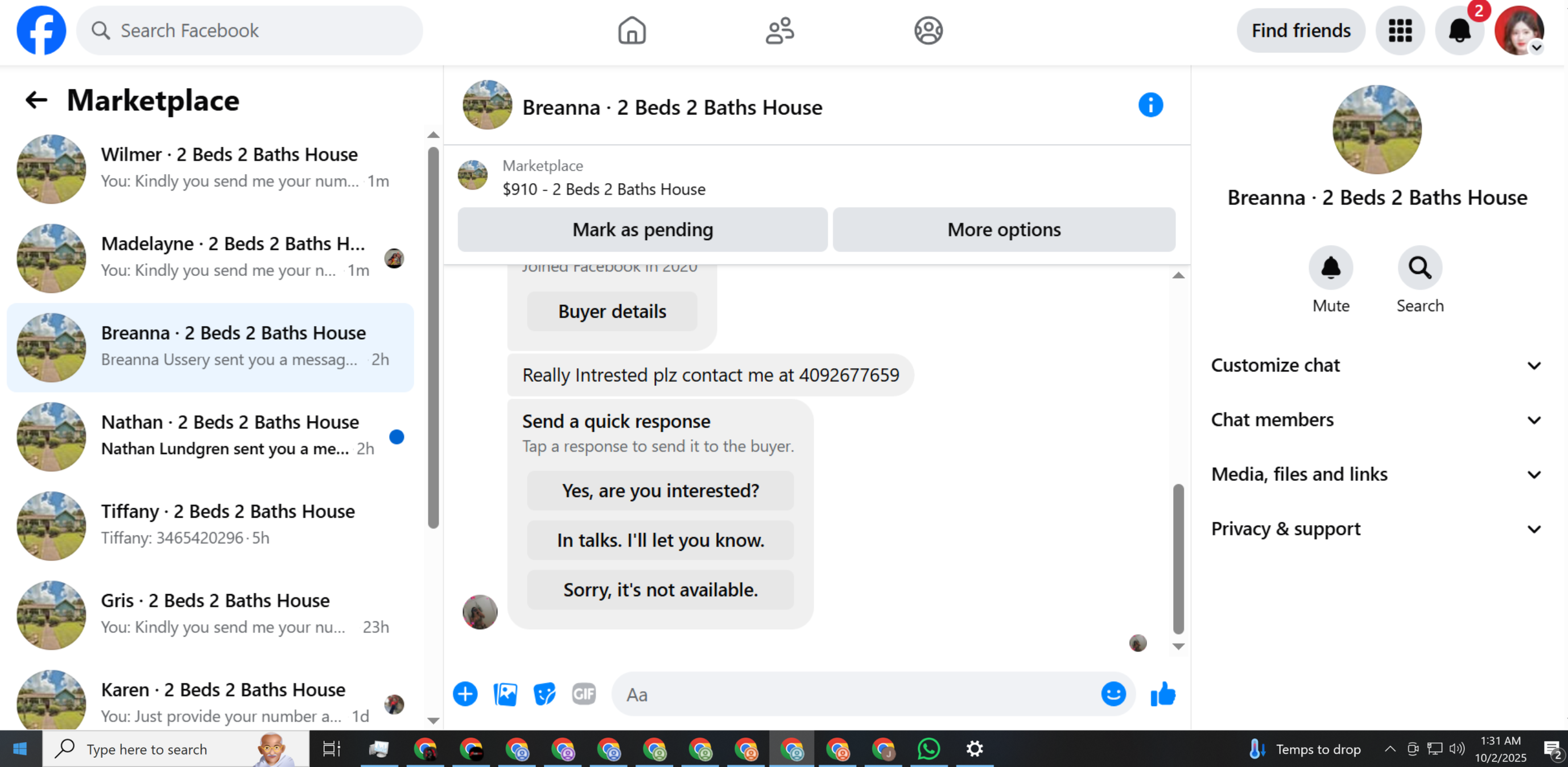This screenshot has height=767, width=1568.
Task: Open the notifications bell with badge
Action: [1459, 30]
